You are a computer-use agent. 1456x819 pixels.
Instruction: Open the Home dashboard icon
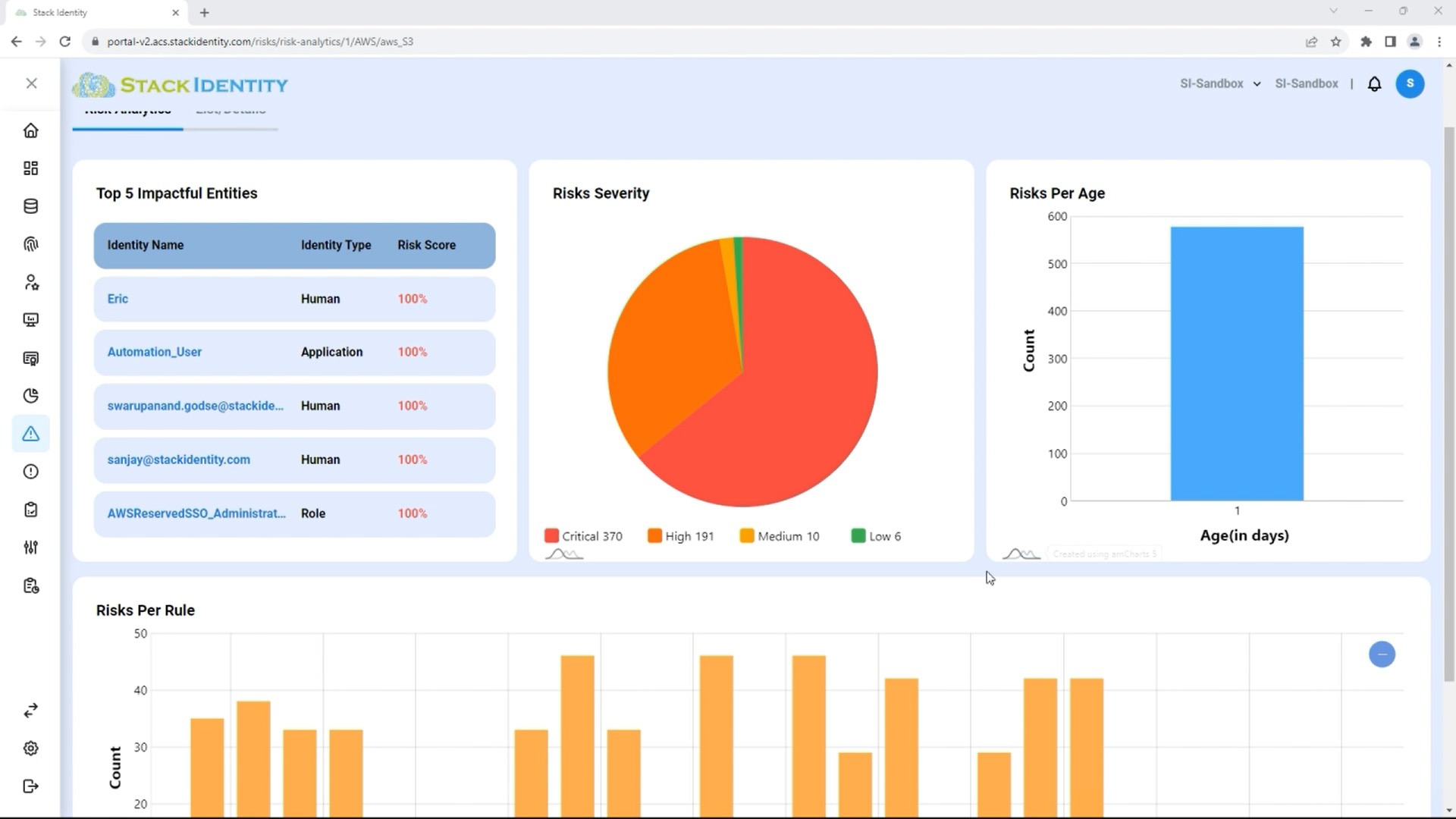coord(31,130)
